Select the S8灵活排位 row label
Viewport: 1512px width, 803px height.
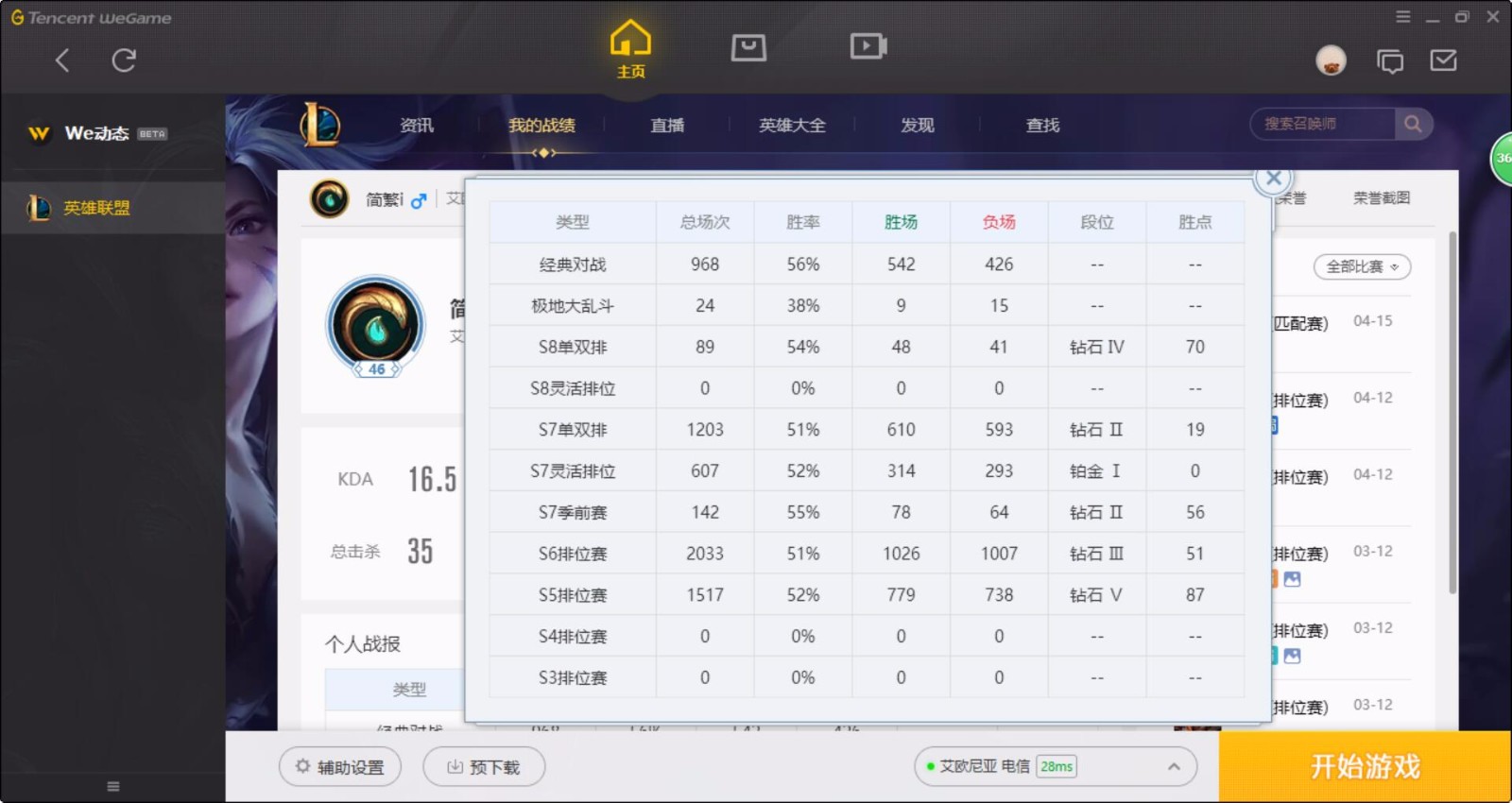coord(573,388)
